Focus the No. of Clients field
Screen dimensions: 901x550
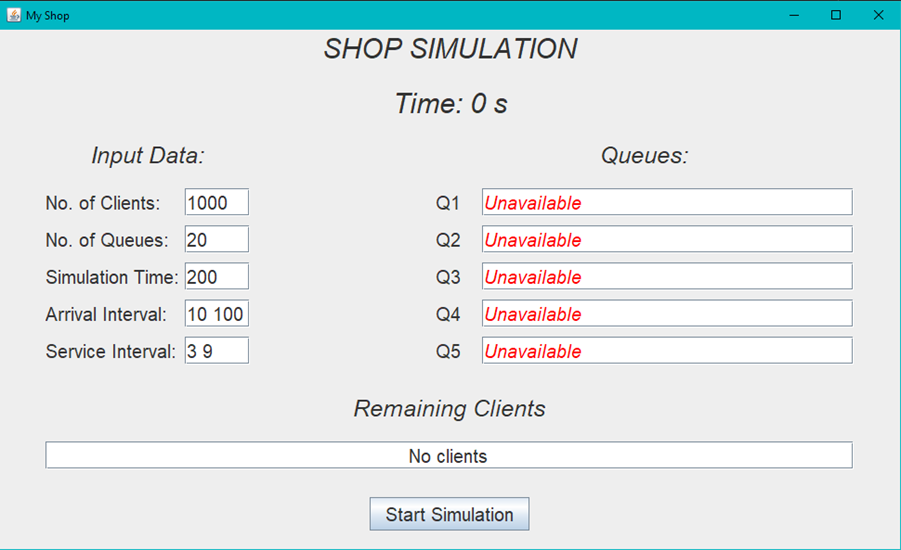tap(217, 202)
